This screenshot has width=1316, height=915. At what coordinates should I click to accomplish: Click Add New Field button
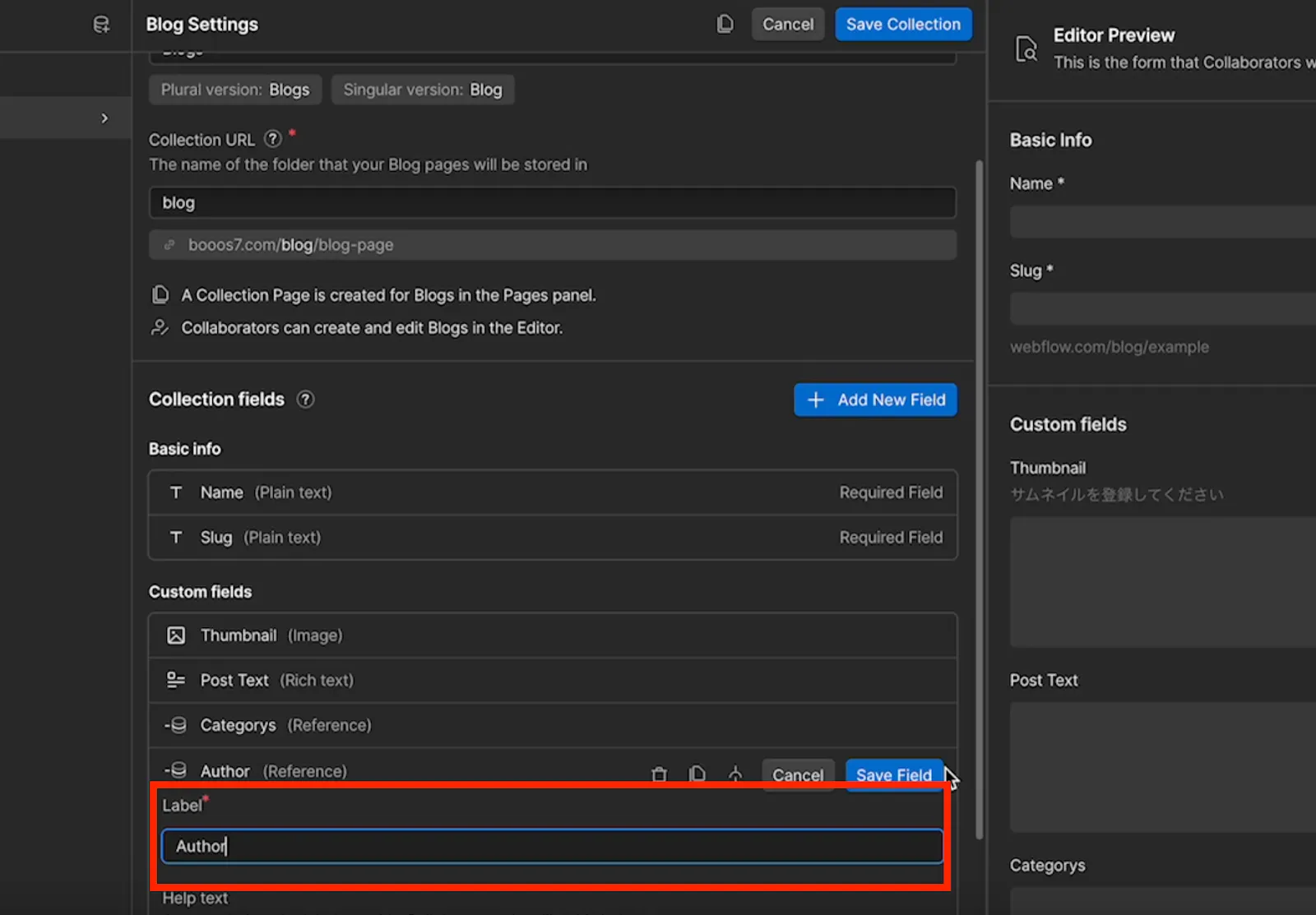coord(875,400)
